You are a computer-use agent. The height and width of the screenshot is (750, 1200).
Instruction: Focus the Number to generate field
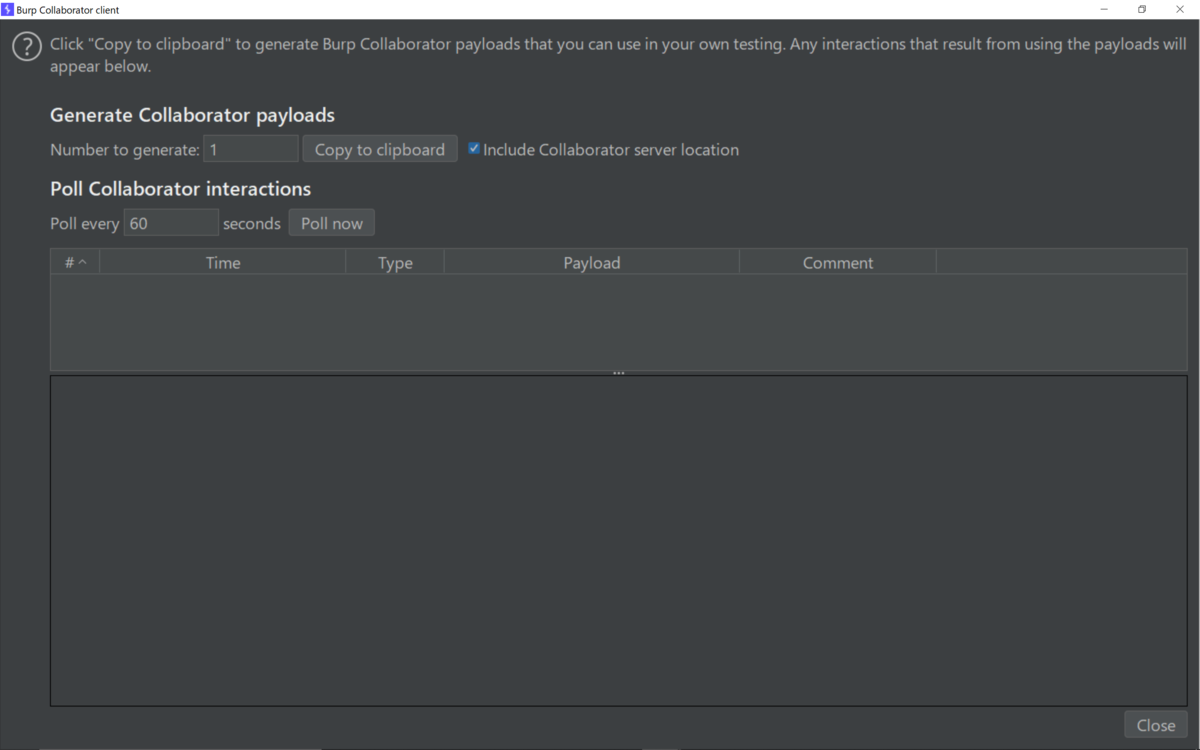tap(251, 149)
